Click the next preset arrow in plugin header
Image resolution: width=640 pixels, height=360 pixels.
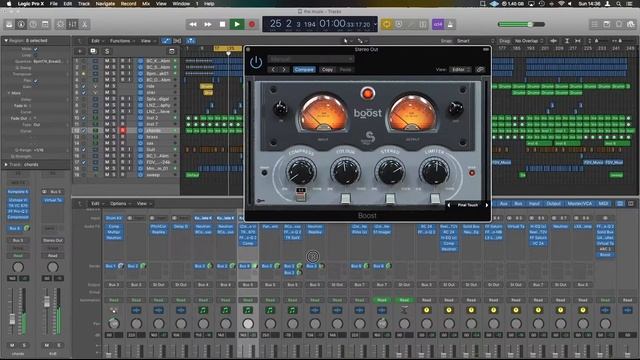coord(284,70)
